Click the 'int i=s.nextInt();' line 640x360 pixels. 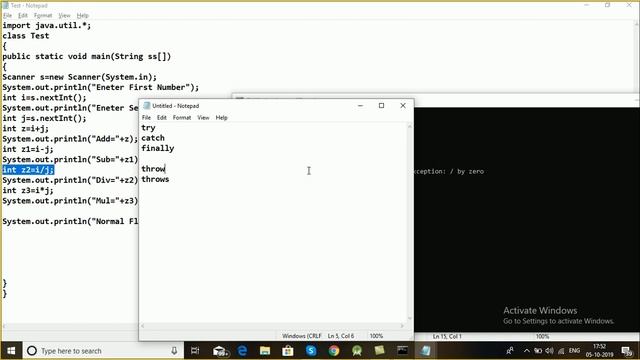pos(44,98)
